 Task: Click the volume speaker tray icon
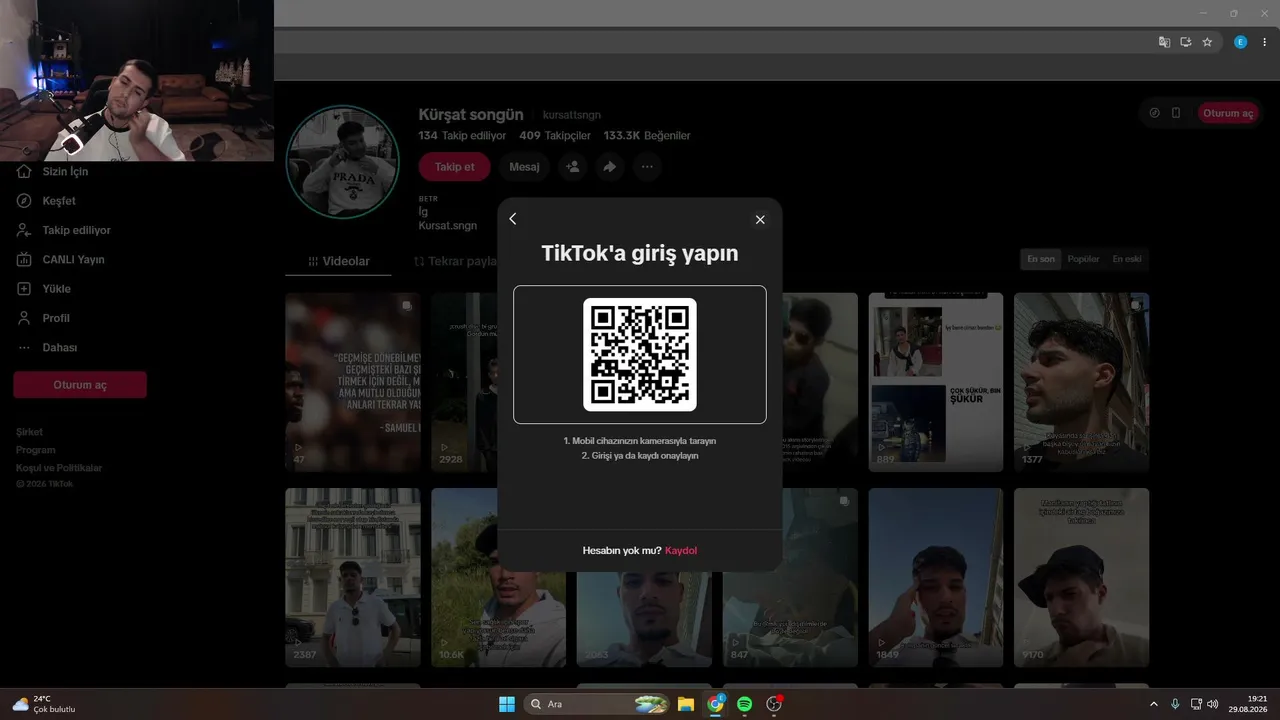click(x=1213, y=704)
